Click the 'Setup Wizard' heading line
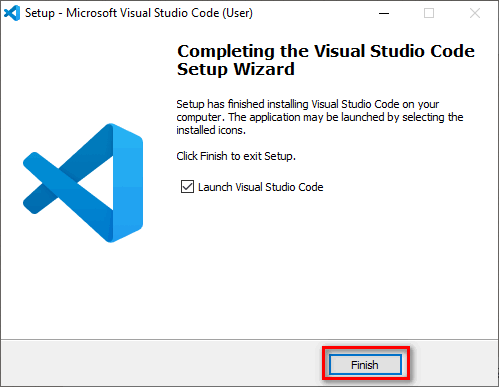499x387 pixels. (236, 69)
